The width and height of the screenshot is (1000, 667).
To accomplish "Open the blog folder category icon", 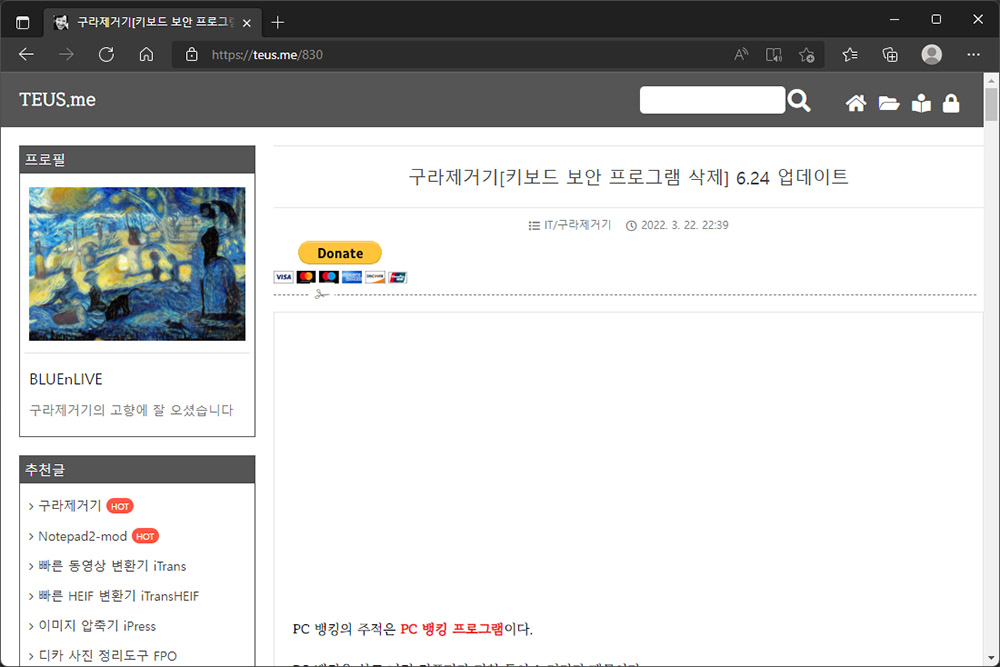I will tap(888, 103).
